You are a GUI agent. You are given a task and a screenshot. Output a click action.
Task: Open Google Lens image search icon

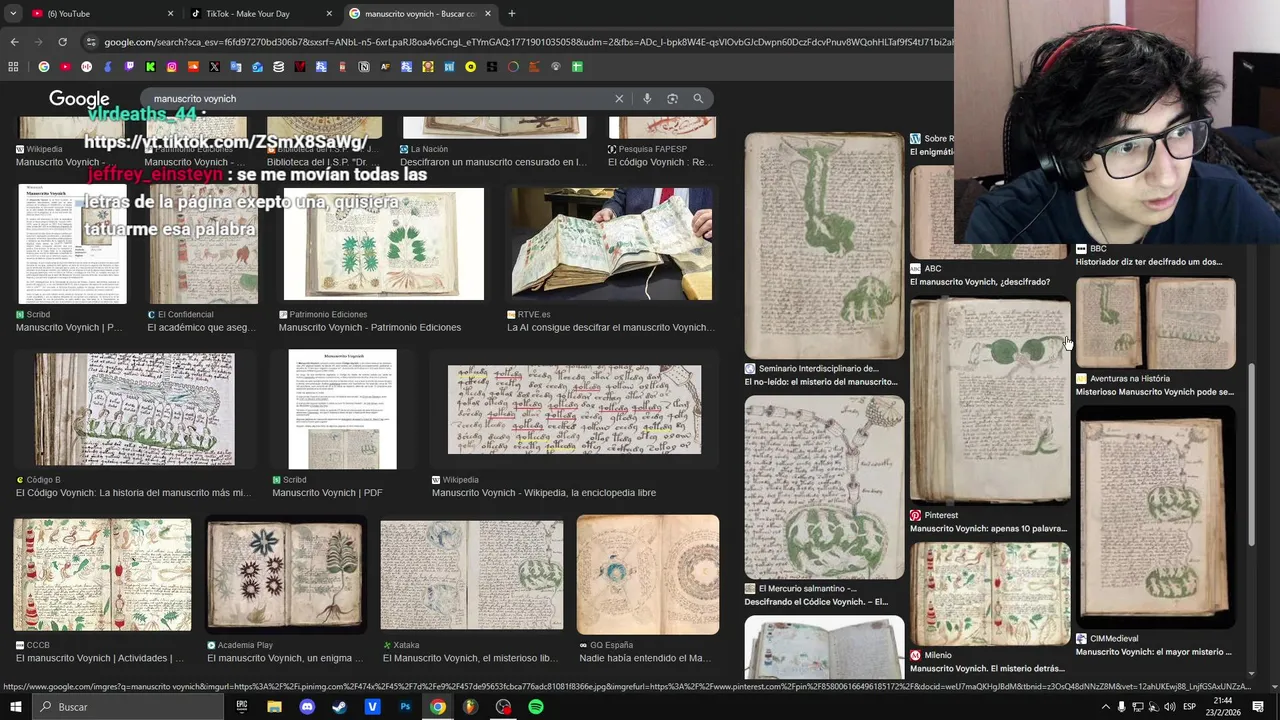pos(672,99)
